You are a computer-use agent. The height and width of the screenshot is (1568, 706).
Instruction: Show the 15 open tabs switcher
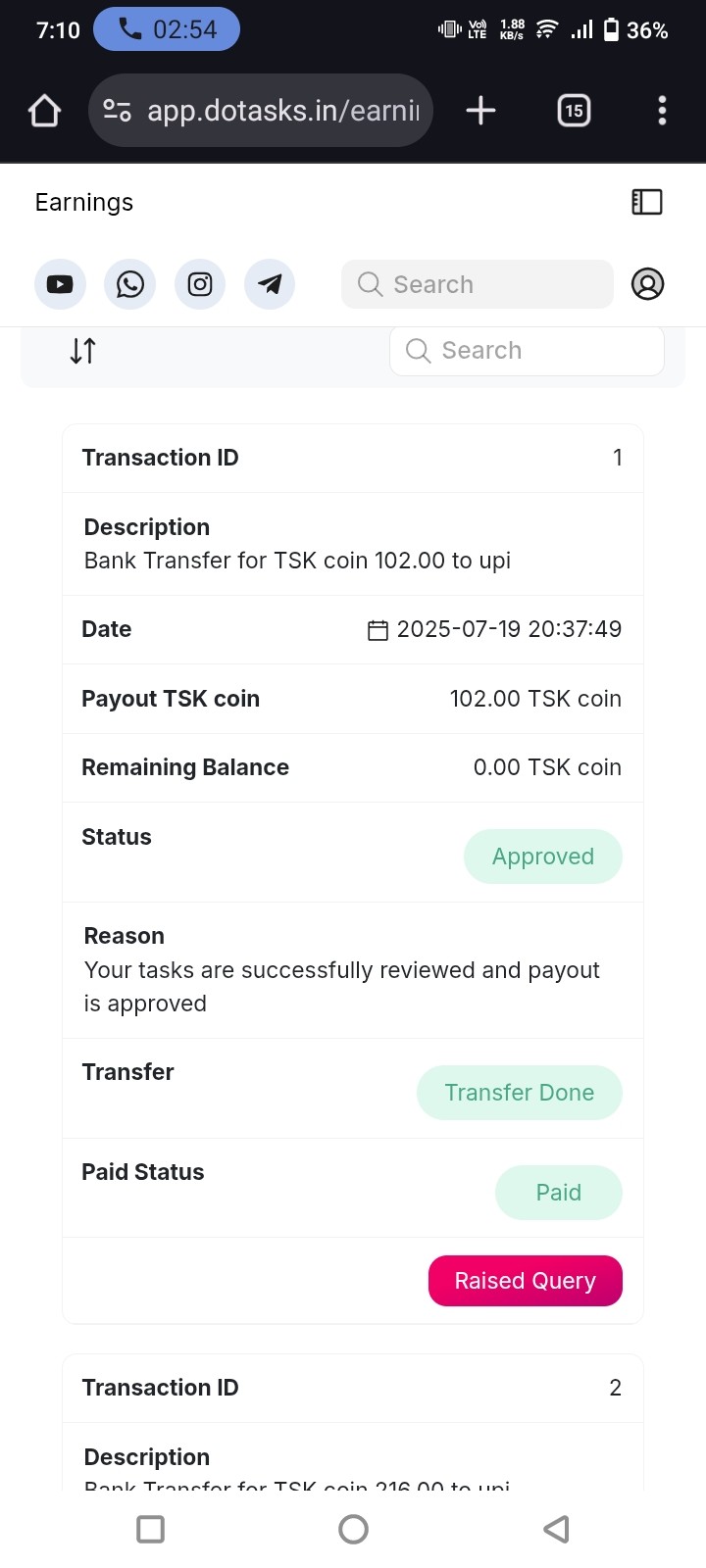[574, 111]
